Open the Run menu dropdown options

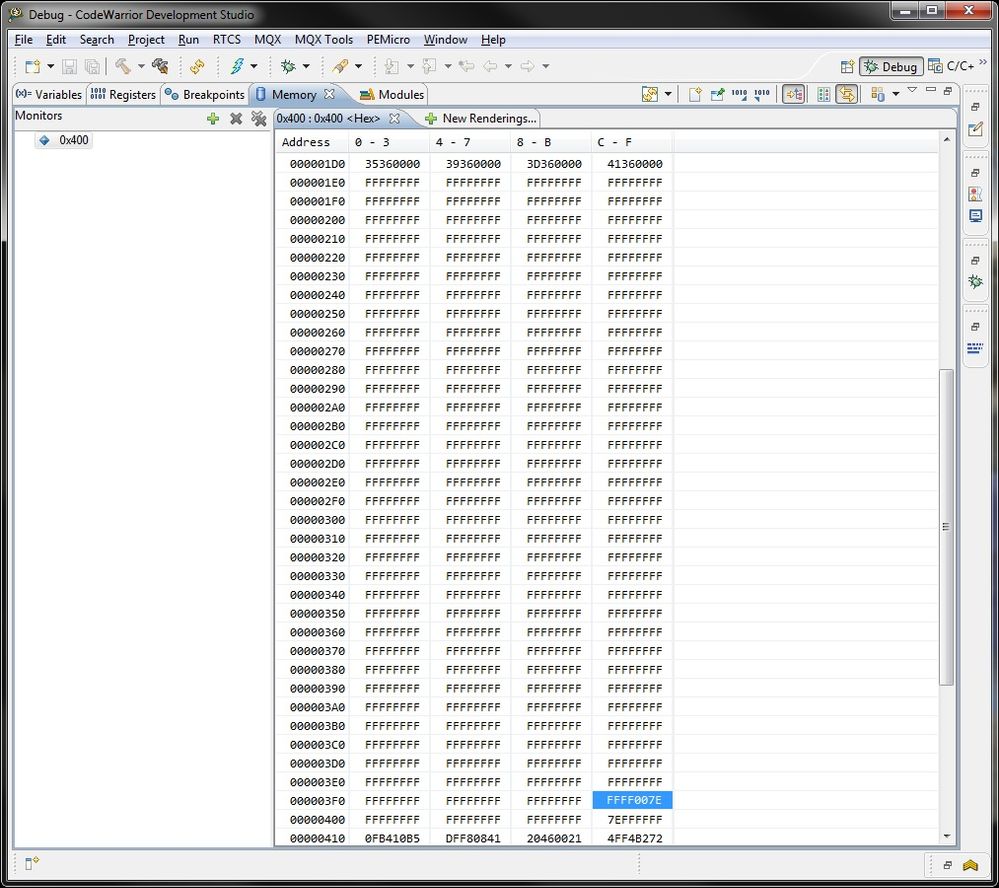point(188,40)
